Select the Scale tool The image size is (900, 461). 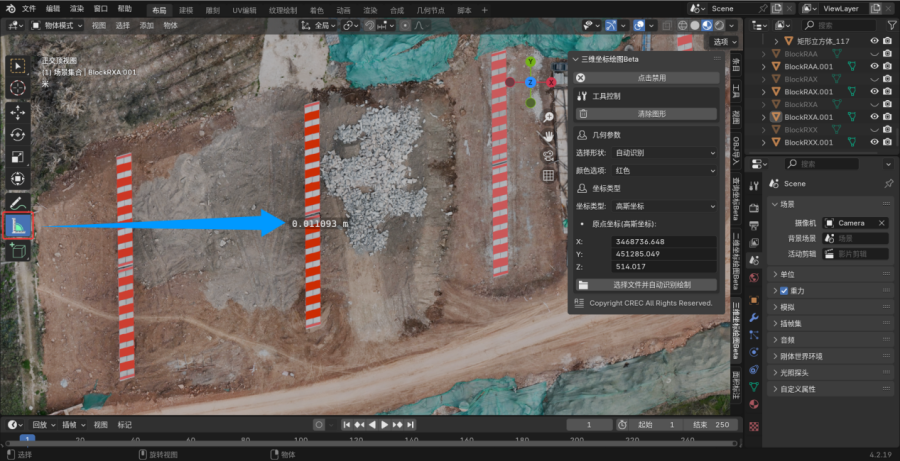(18, 157)
